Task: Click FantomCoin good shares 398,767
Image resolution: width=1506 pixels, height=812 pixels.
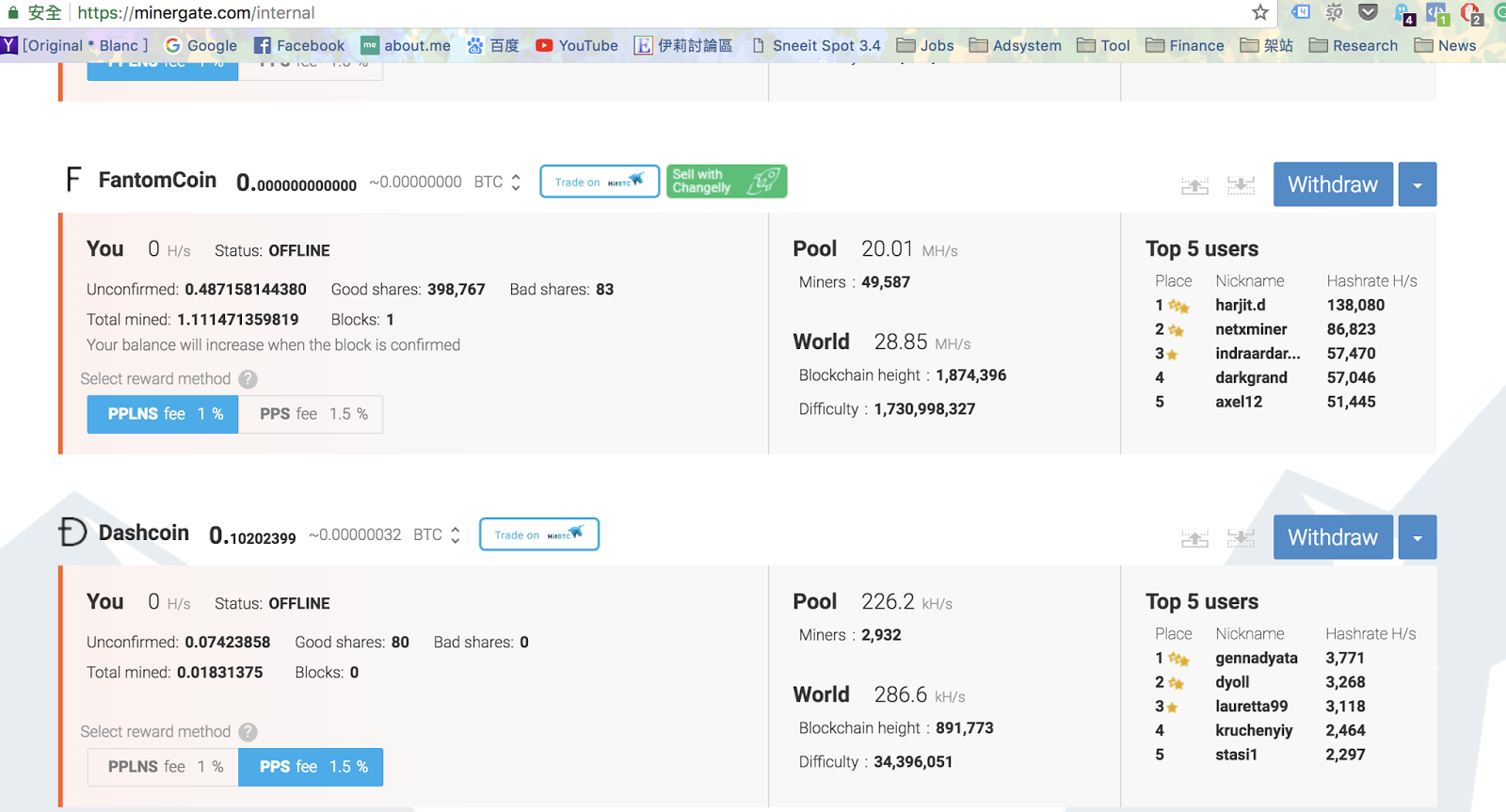Action: point(456,290)
